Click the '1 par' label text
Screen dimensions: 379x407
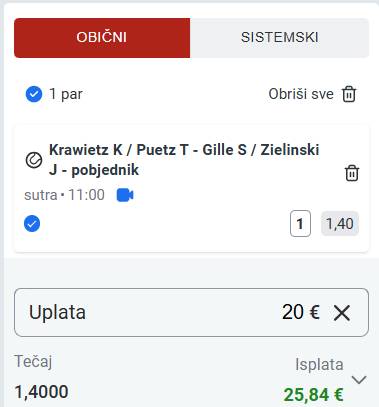(66, 94)
